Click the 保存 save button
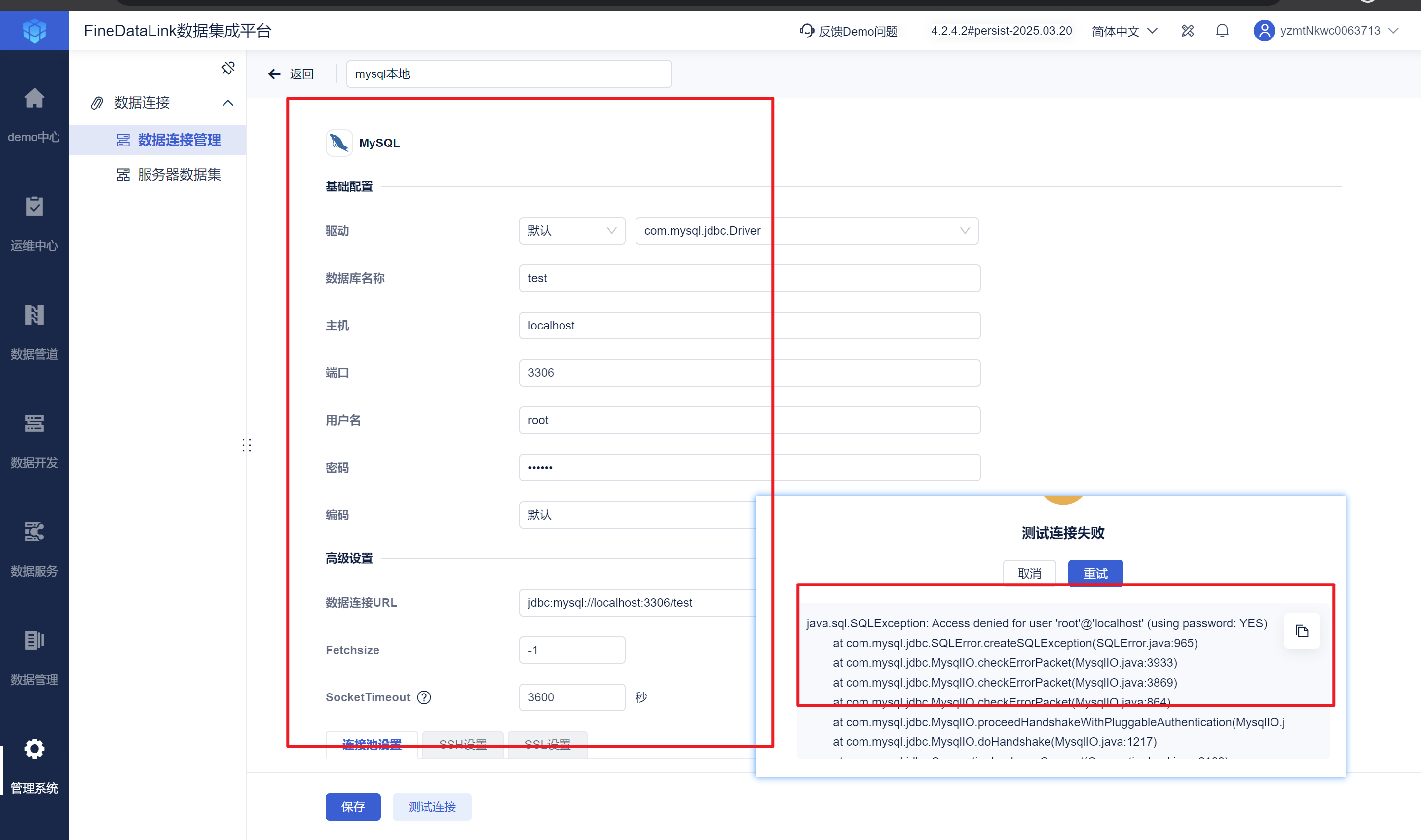The image size is (1421, 840). pos(353,806)
